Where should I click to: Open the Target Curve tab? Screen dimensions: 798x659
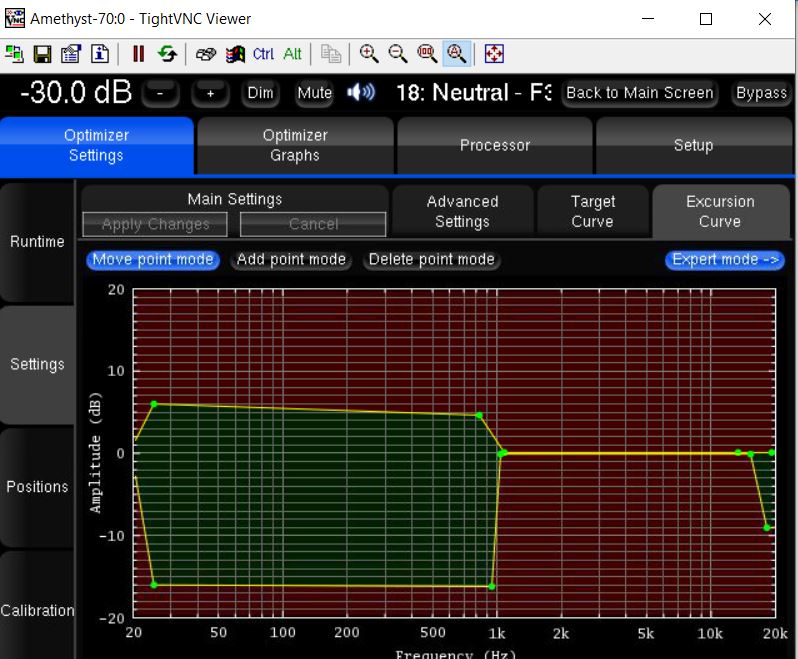593,211
